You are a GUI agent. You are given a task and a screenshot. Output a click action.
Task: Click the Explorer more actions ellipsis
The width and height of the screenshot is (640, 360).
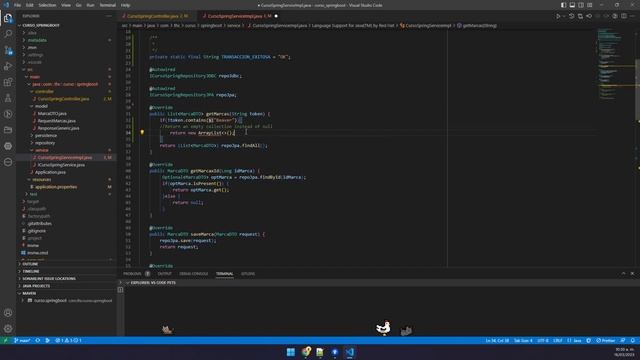pyautogui.click(x=109, y=16)
